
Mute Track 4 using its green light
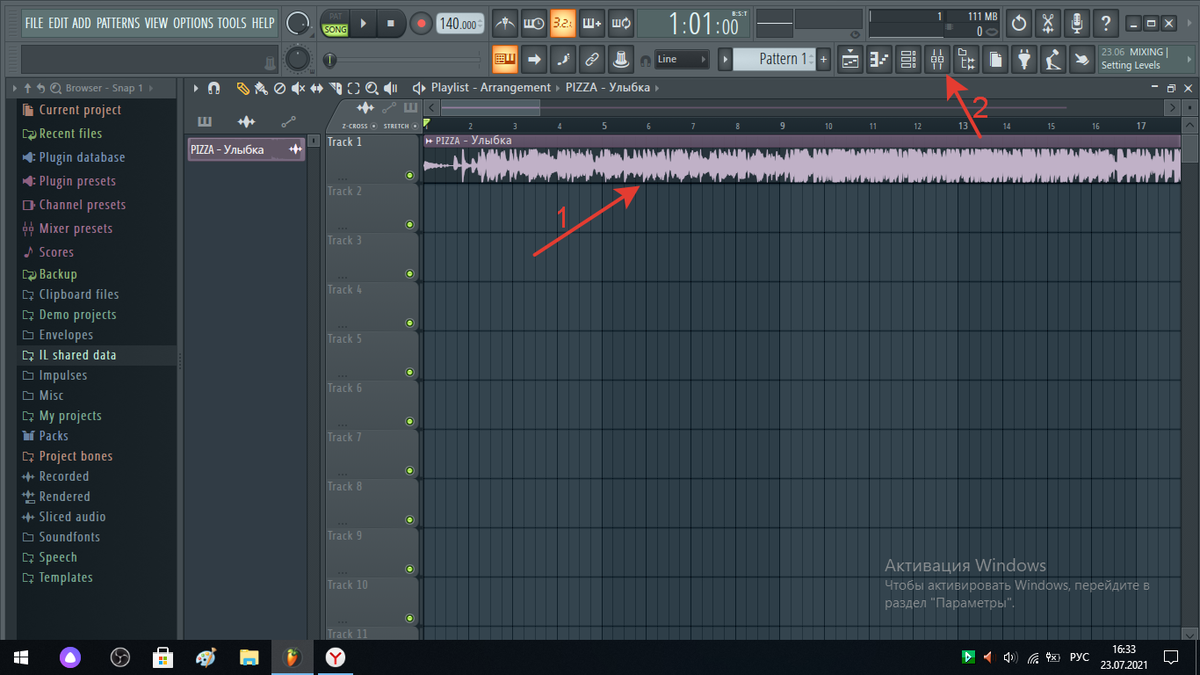[x=409, y=323]
